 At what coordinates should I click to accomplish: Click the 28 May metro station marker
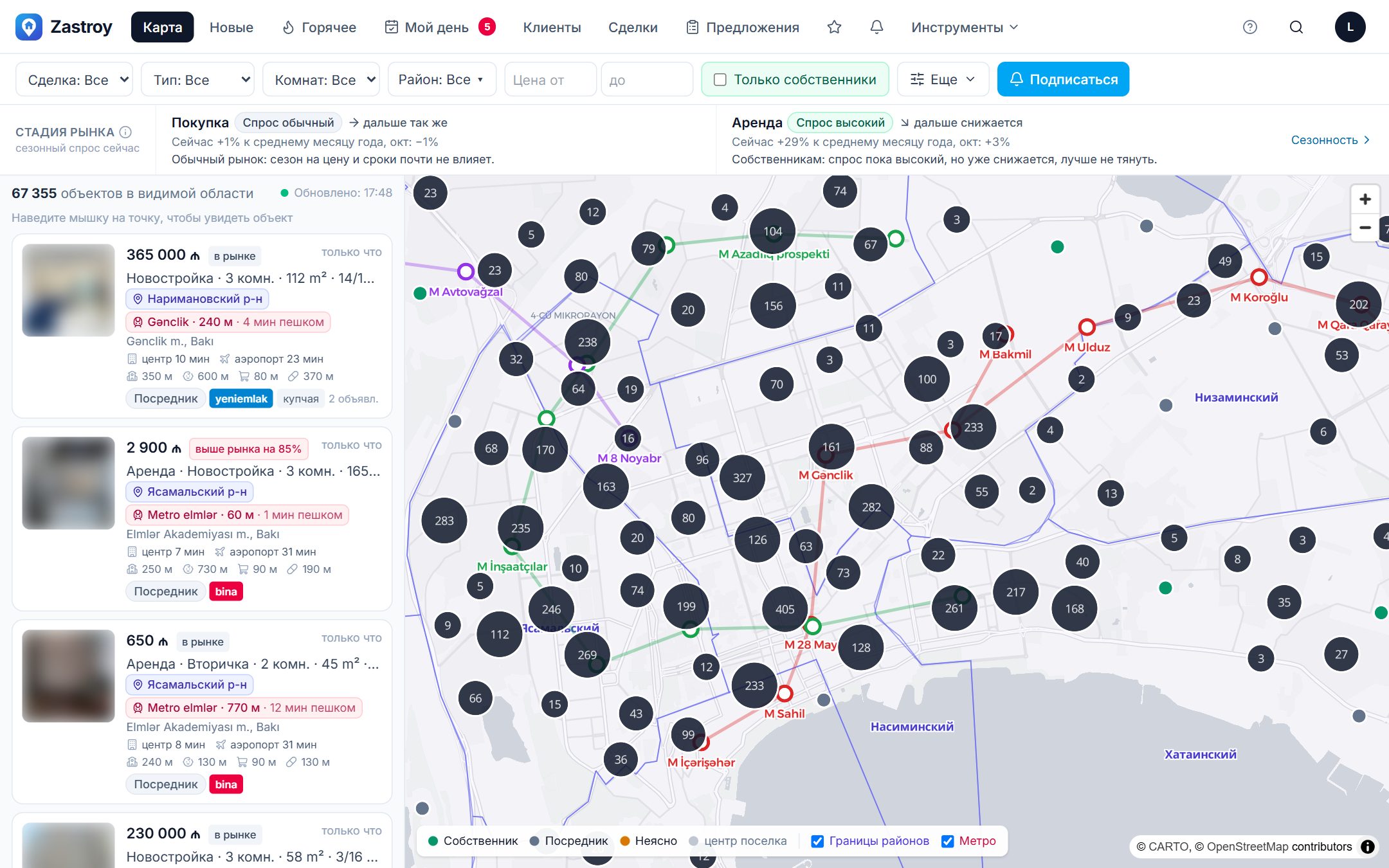tap(813, 626)
